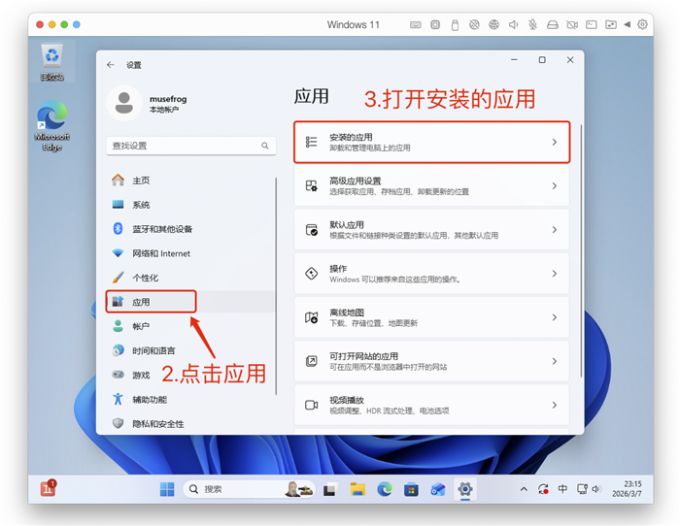Select 个性化 in settings sidebar
Image resolution: width=680 pixels, height=526 pixels.
coord(190,278)
